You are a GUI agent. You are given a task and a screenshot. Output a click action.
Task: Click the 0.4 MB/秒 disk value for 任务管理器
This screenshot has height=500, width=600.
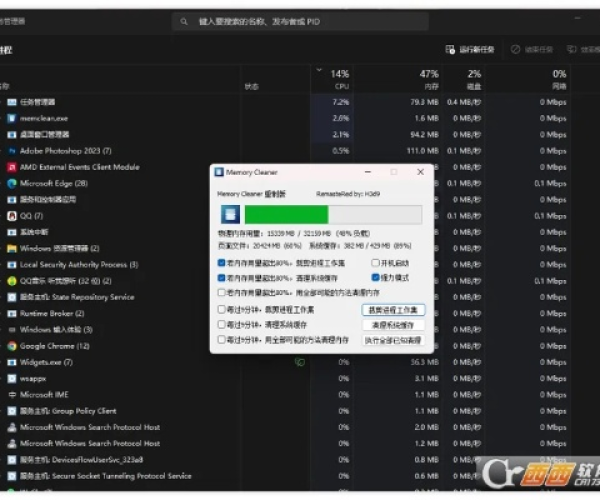[464, 102]
